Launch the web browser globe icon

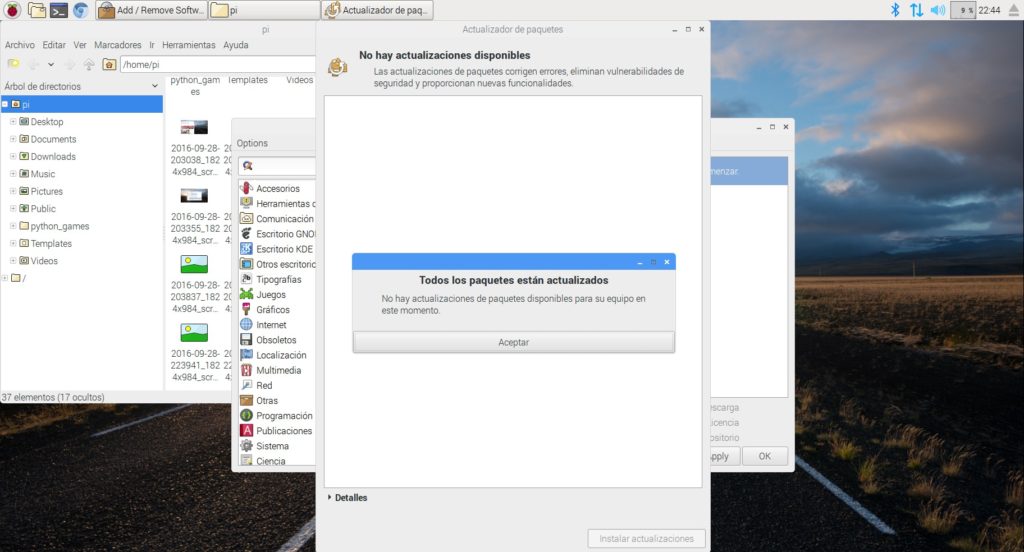(80, 10)
